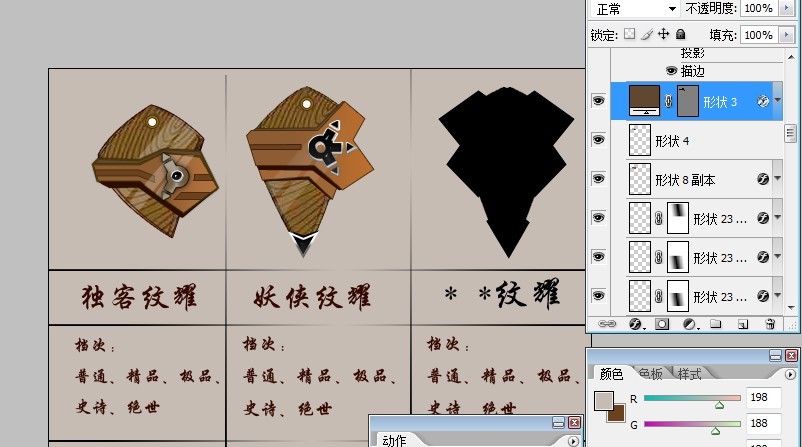The height and width of the screenshot is (447, 802).
Task: Create a new group folder icon
Action: [x=716, y=324]
